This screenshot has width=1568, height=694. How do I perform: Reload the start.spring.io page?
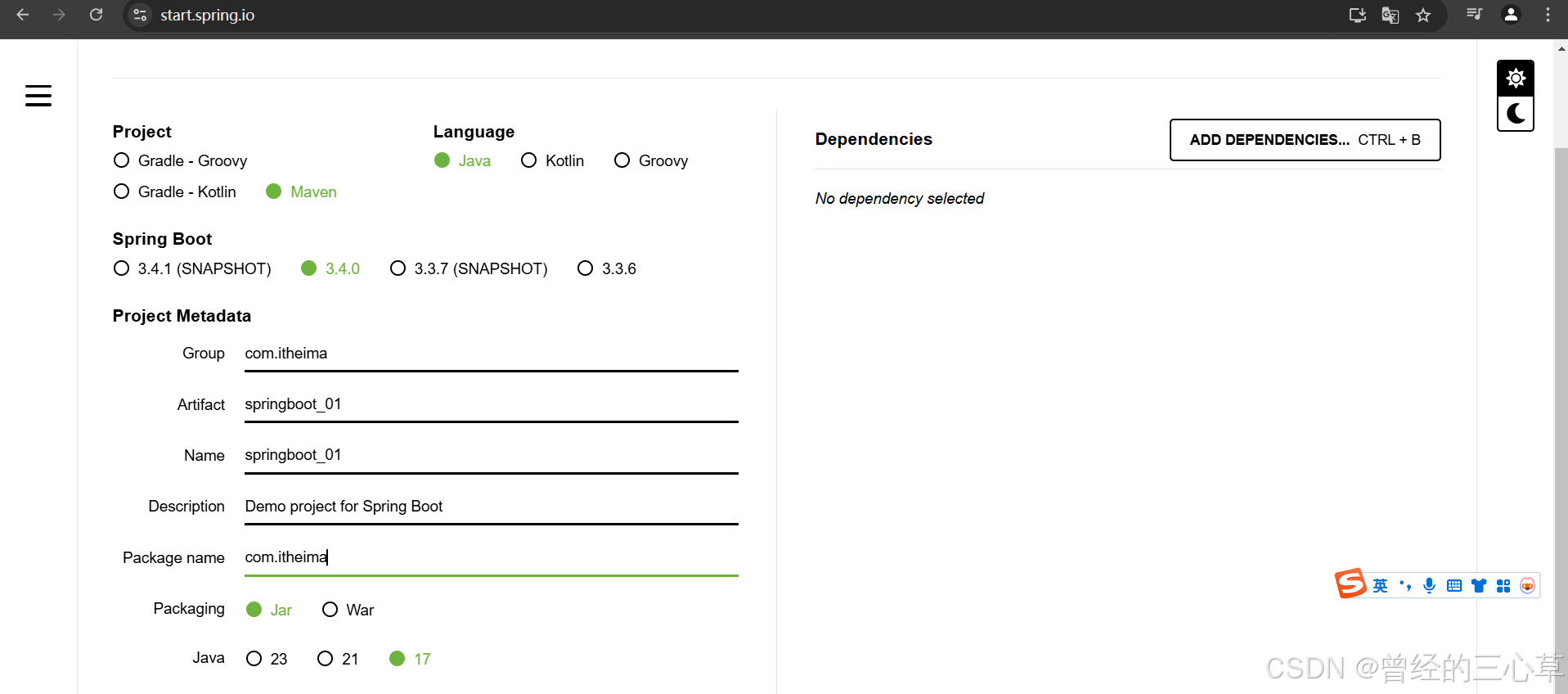96,15
